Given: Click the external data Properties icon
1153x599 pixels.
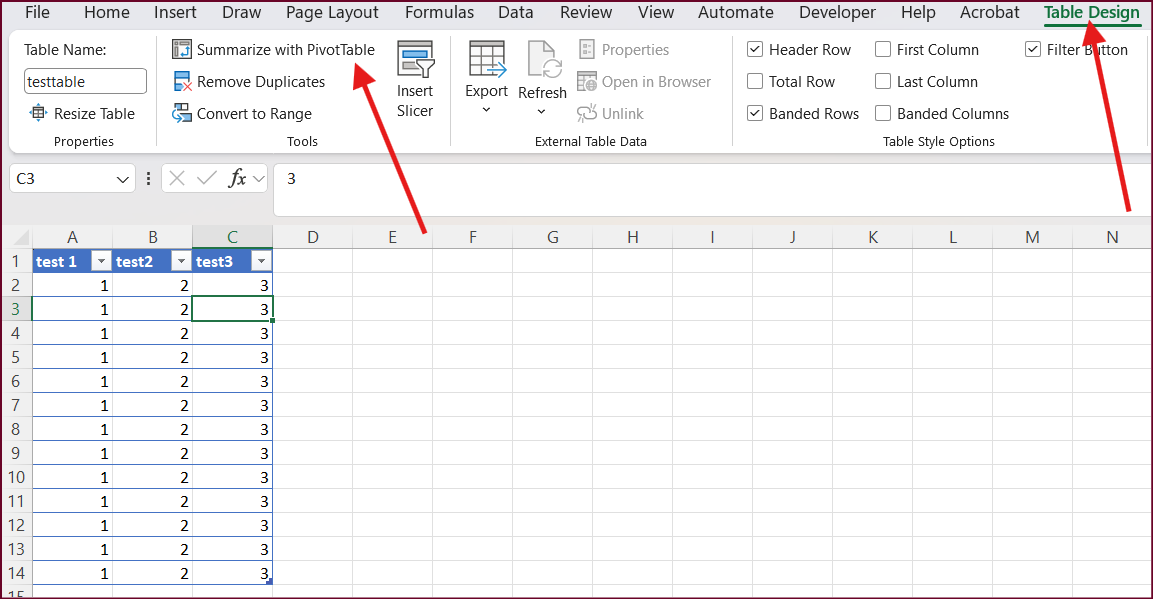Looking at the screenshot, I should [x=587, y=49].
